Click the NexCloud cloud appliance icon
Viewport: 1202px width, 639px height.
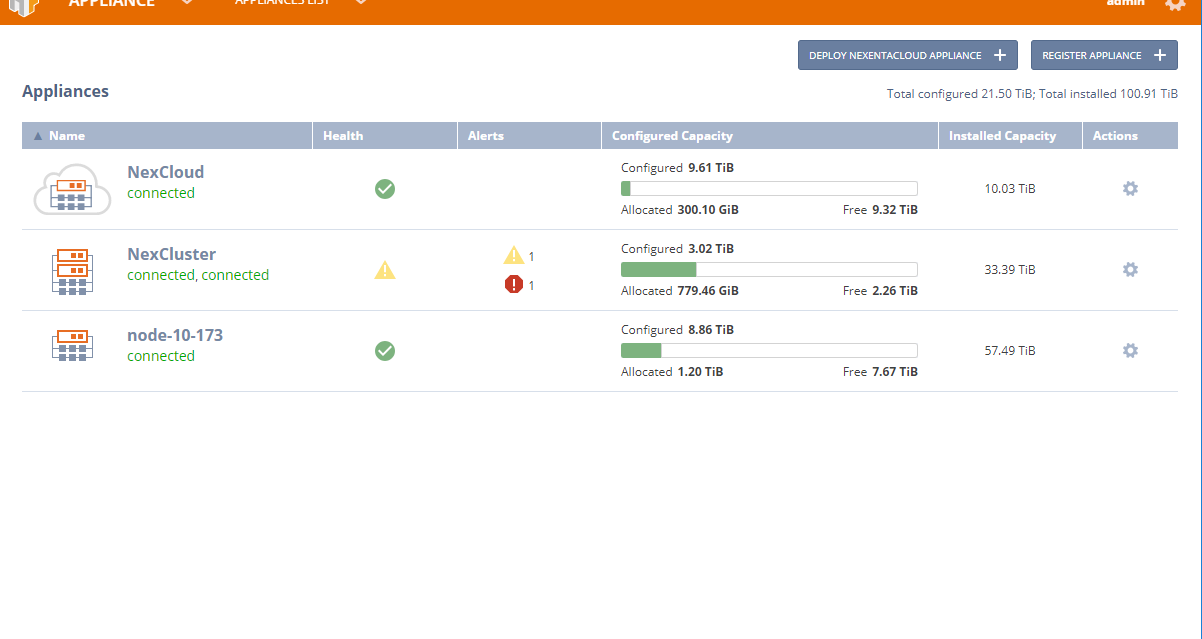pyautogui.click(x=72, y=189)
